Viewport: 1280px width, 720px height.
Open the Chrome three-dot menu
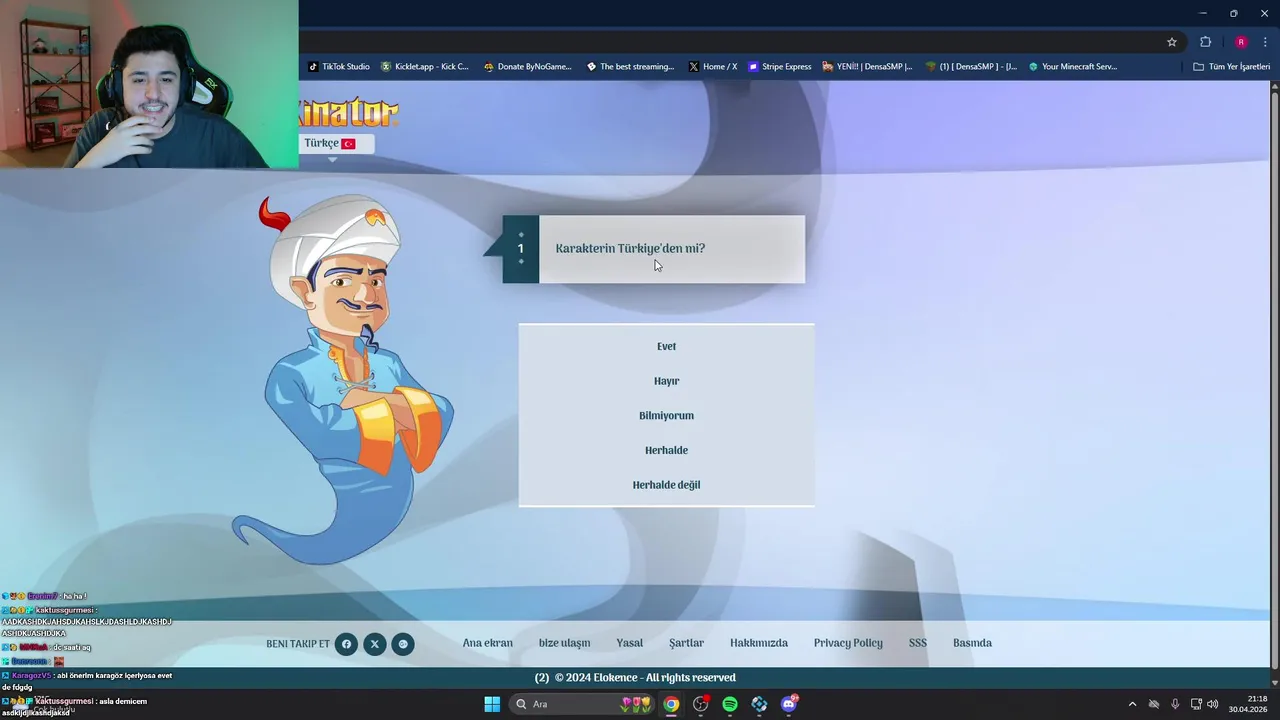(1265, 42)
